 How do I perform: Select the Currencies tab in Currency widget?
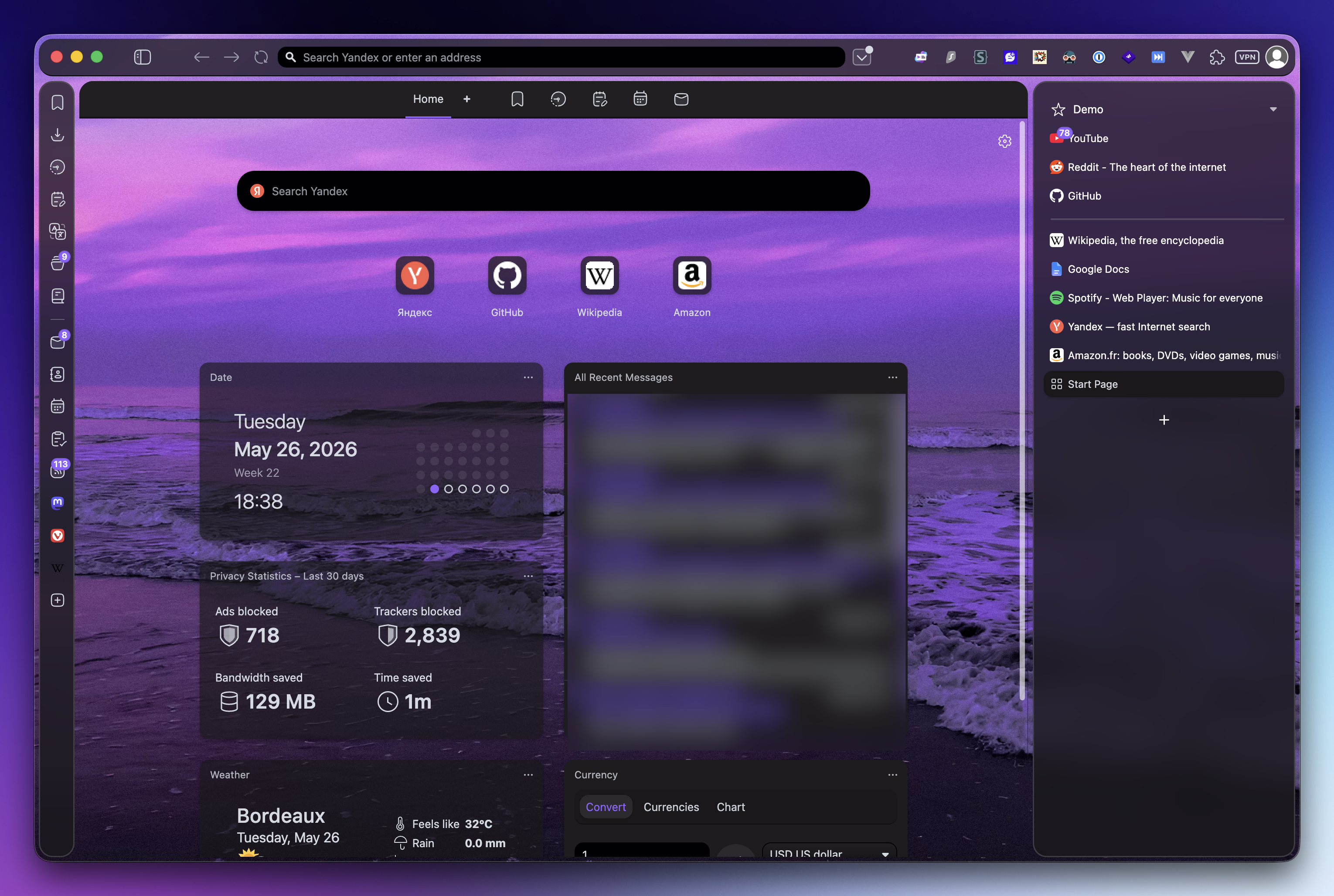(x=671, y=807)
